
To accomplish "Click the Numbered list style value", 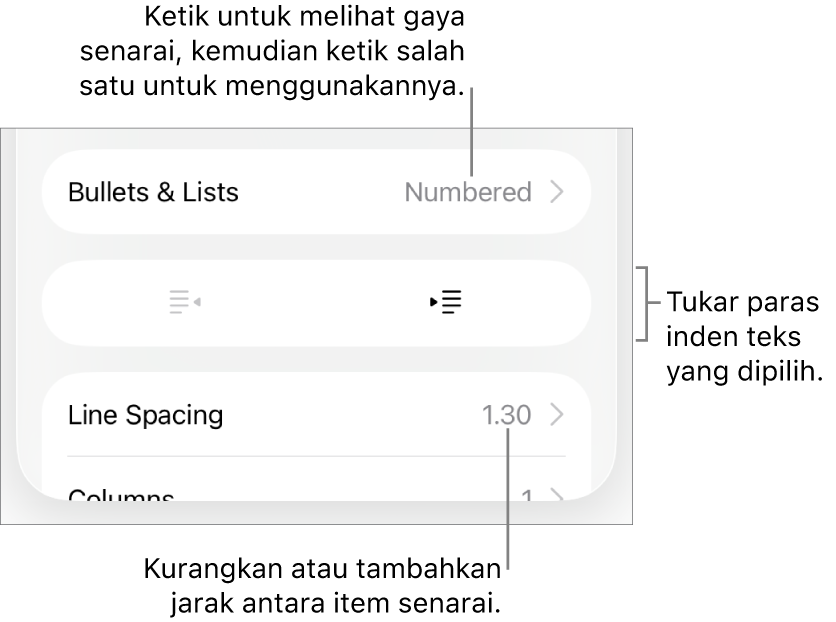I will point(467,192).
